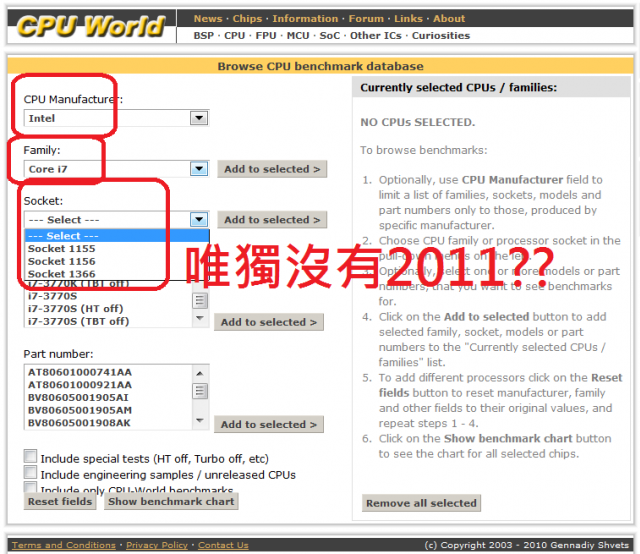Click the Show benchmark chart button
Image resolution: width=640 pixels, height=554 pixels.
[x=171, y=502]
